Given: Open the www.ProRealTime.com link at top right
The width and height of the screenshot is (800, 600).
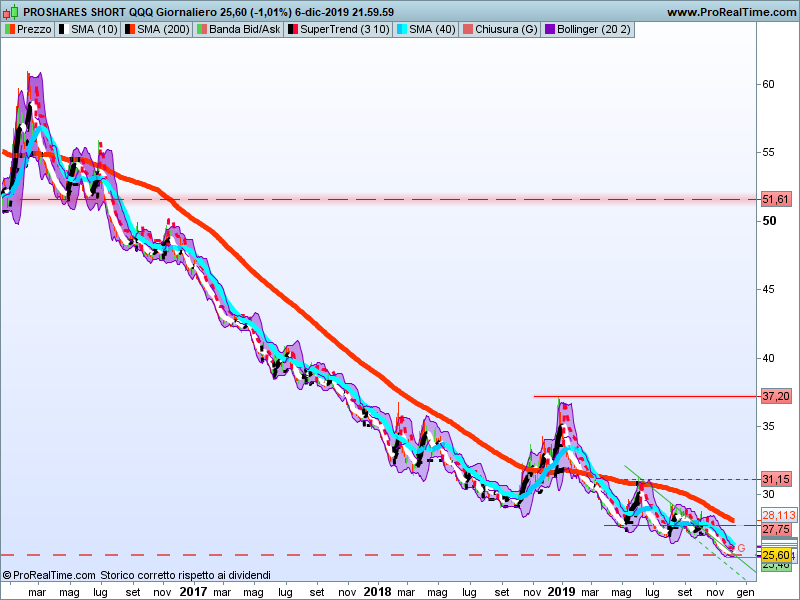Looking at the screenshot, I should click(728, 12).
